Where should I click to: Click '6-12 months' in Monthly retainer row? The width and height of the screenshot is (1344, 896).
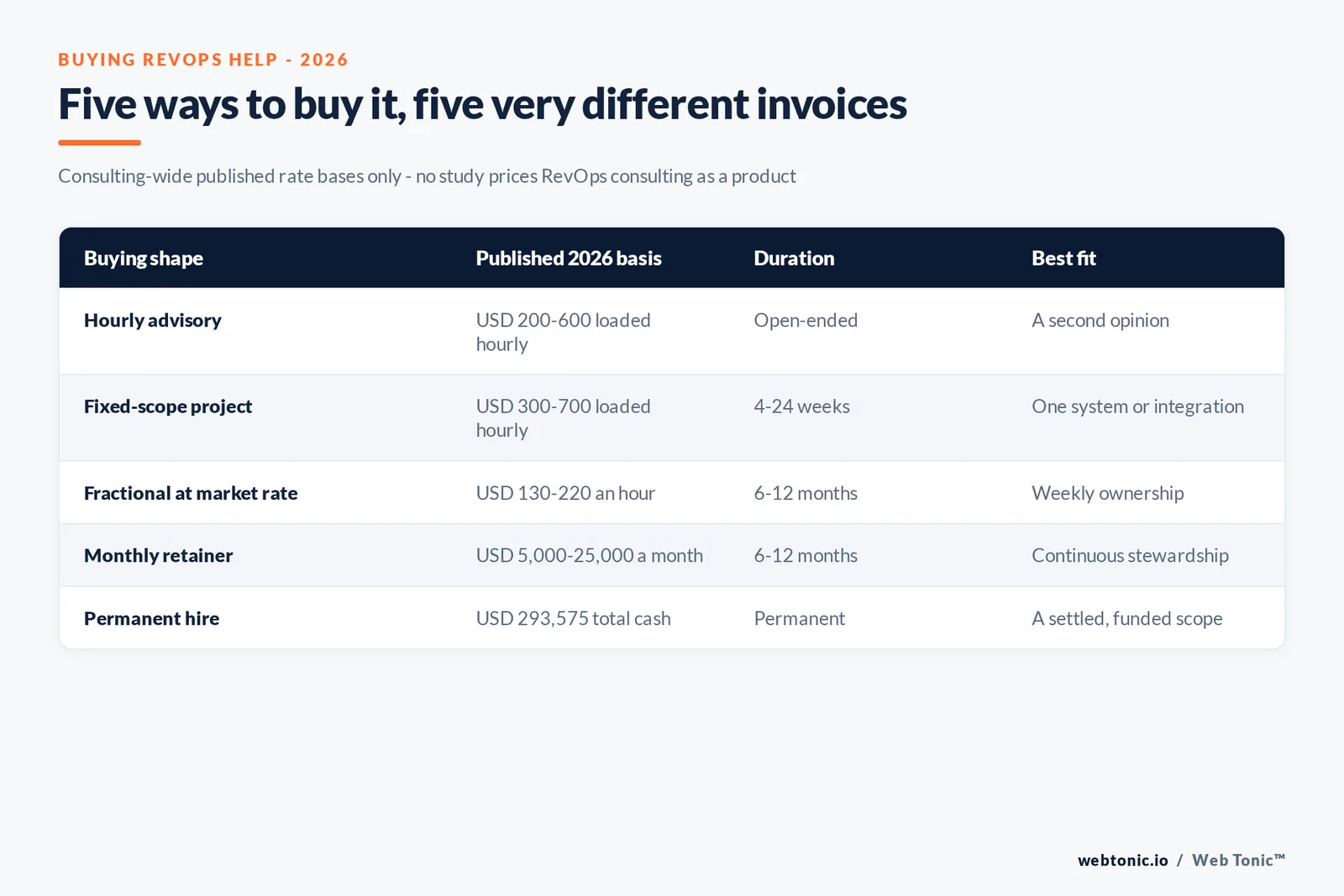click(x=806, y=556)
